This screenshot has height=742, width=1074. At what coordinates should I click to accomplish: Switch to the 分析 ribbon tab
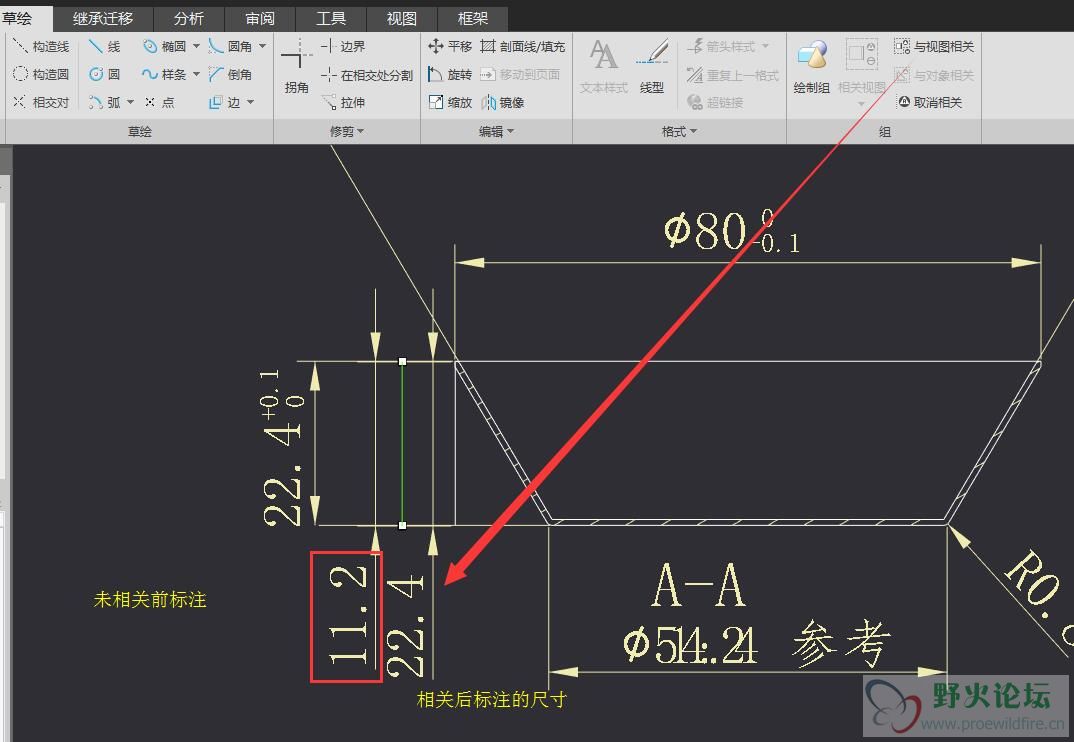(188, 18)
